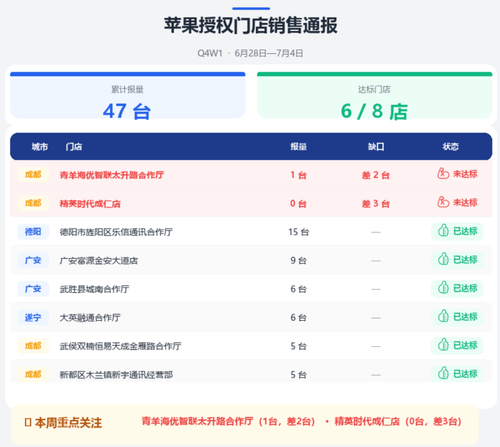
Task: Click the thumbs-down icon in 青羊海优智联太升路合作厅 row
Action: click(443, 174)
